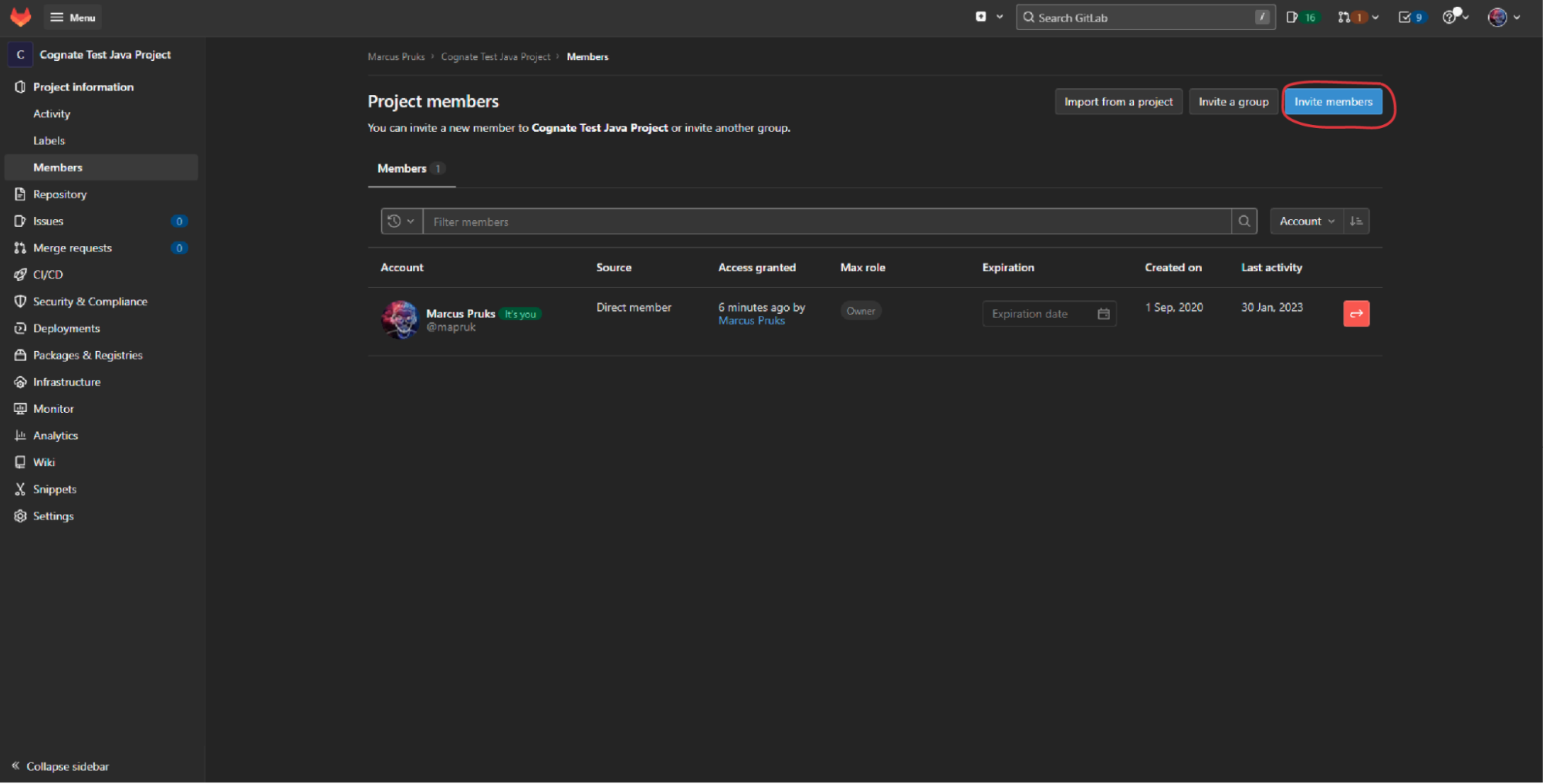1543x784 pixels.
Task: Open Project information in sidebar
Action: pyautogui.click(x=83, y=87)
